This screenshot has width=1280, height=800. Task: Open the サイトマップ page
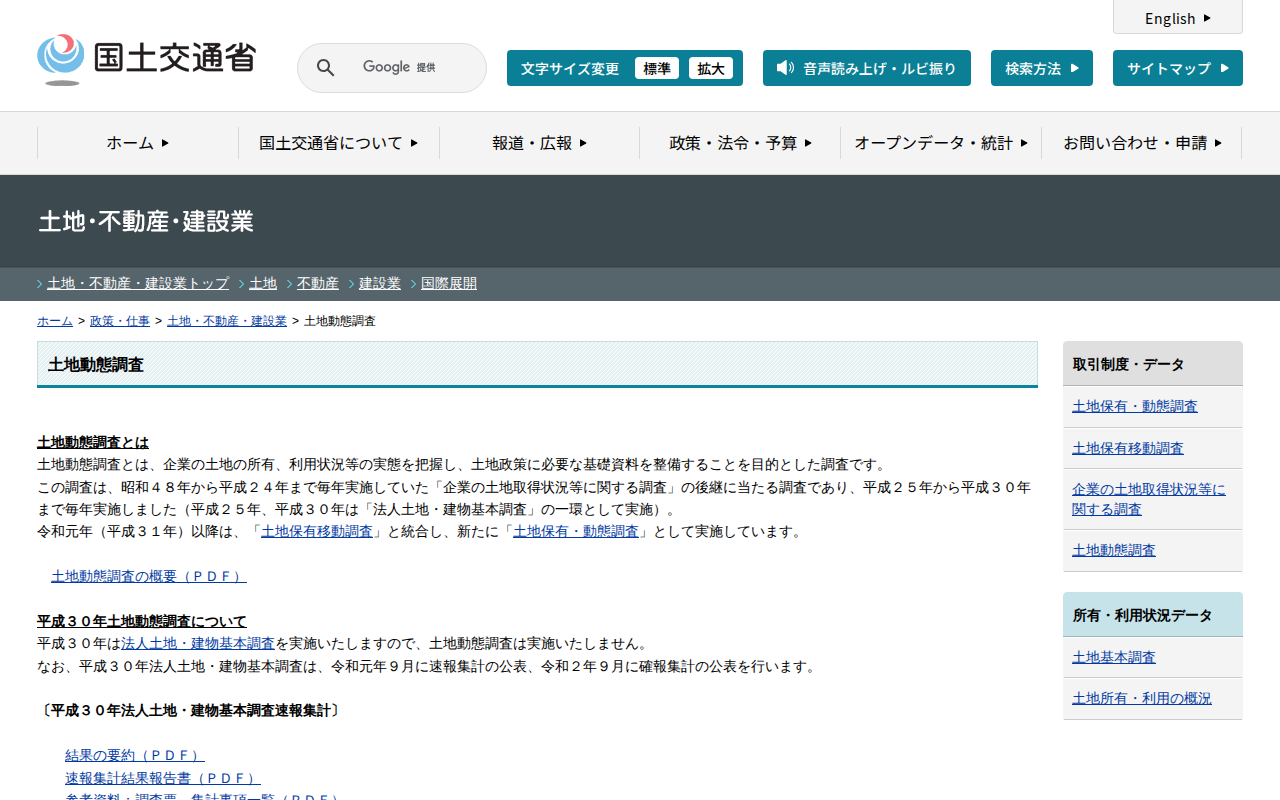(1177, 68)
